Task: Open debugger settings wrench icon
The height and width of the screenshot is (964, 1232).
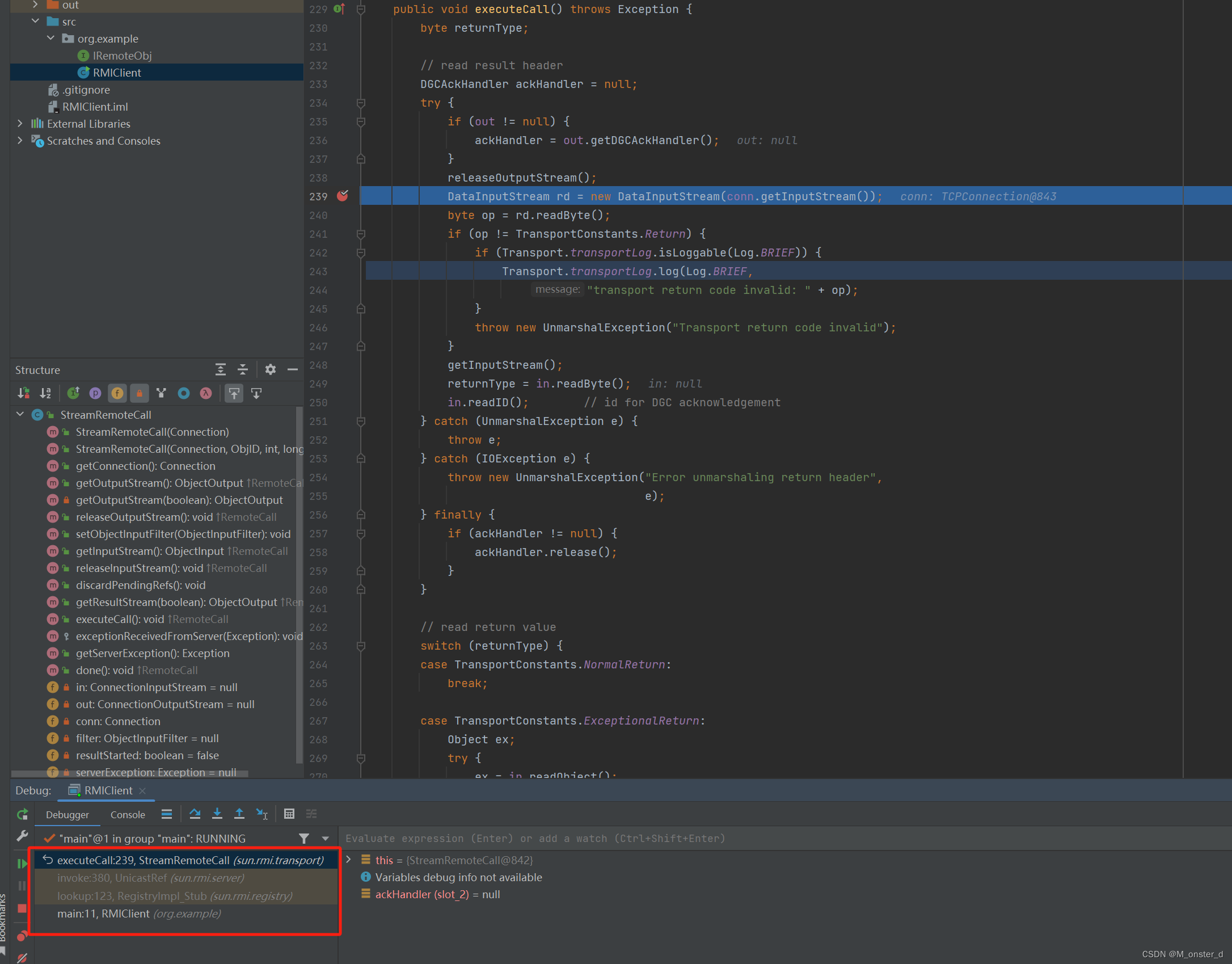Action: pos(22,836)
